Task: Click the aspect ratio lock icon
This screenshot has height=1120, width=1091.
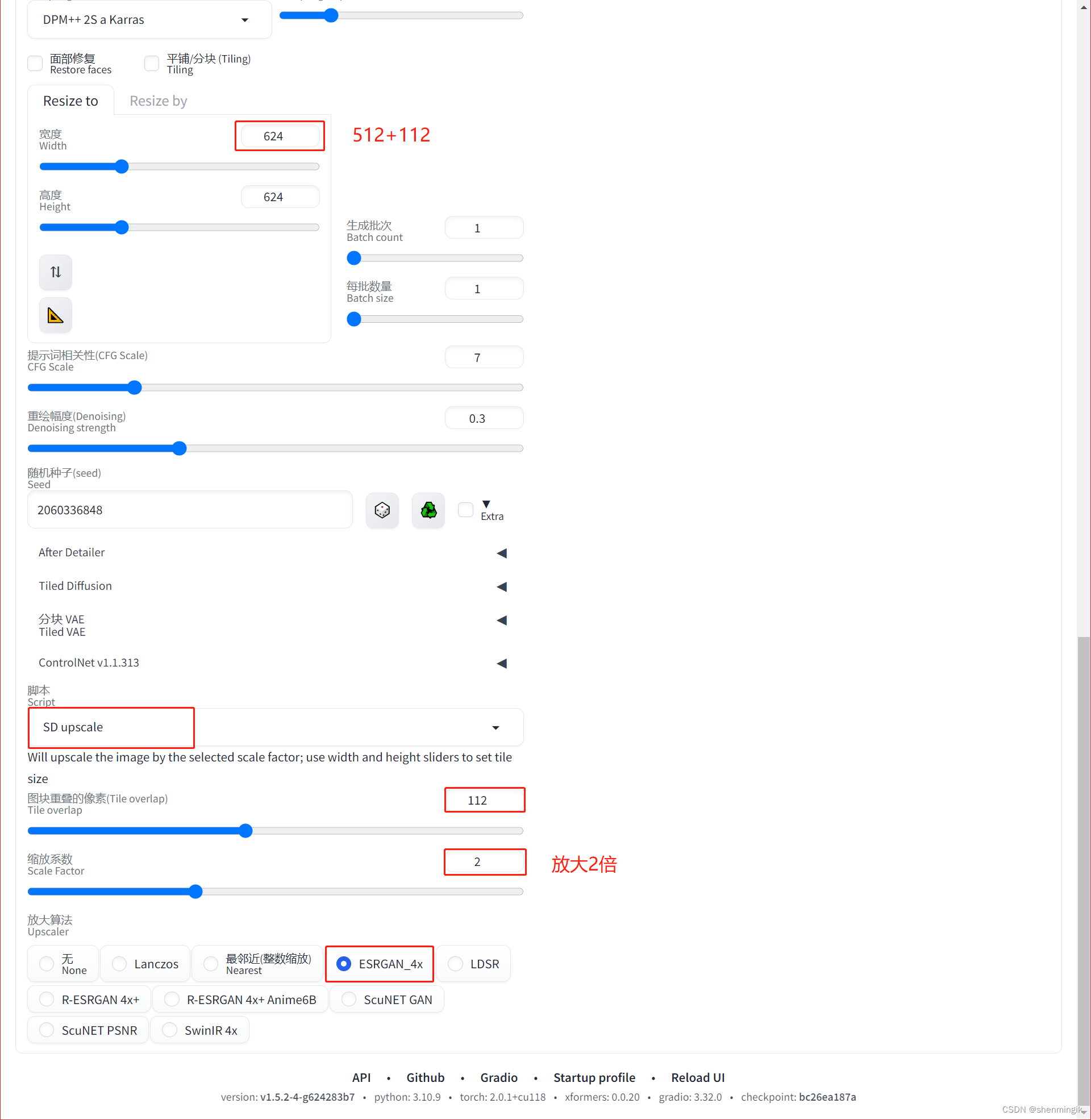Action: [x=54, y=315]
